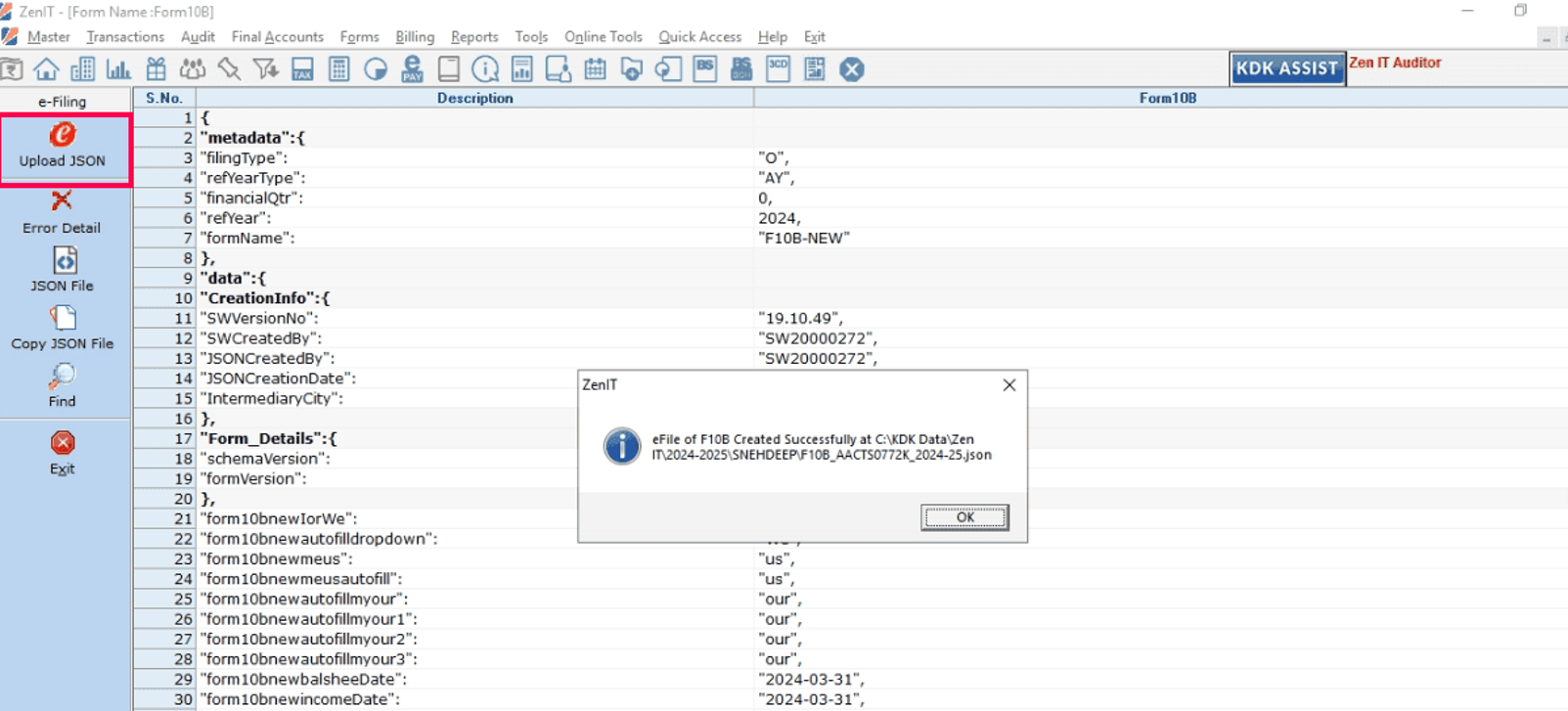Click the rupee icon in the toolbar
The width and height of the screenshot is (1568, 711).
coord(12,69)
